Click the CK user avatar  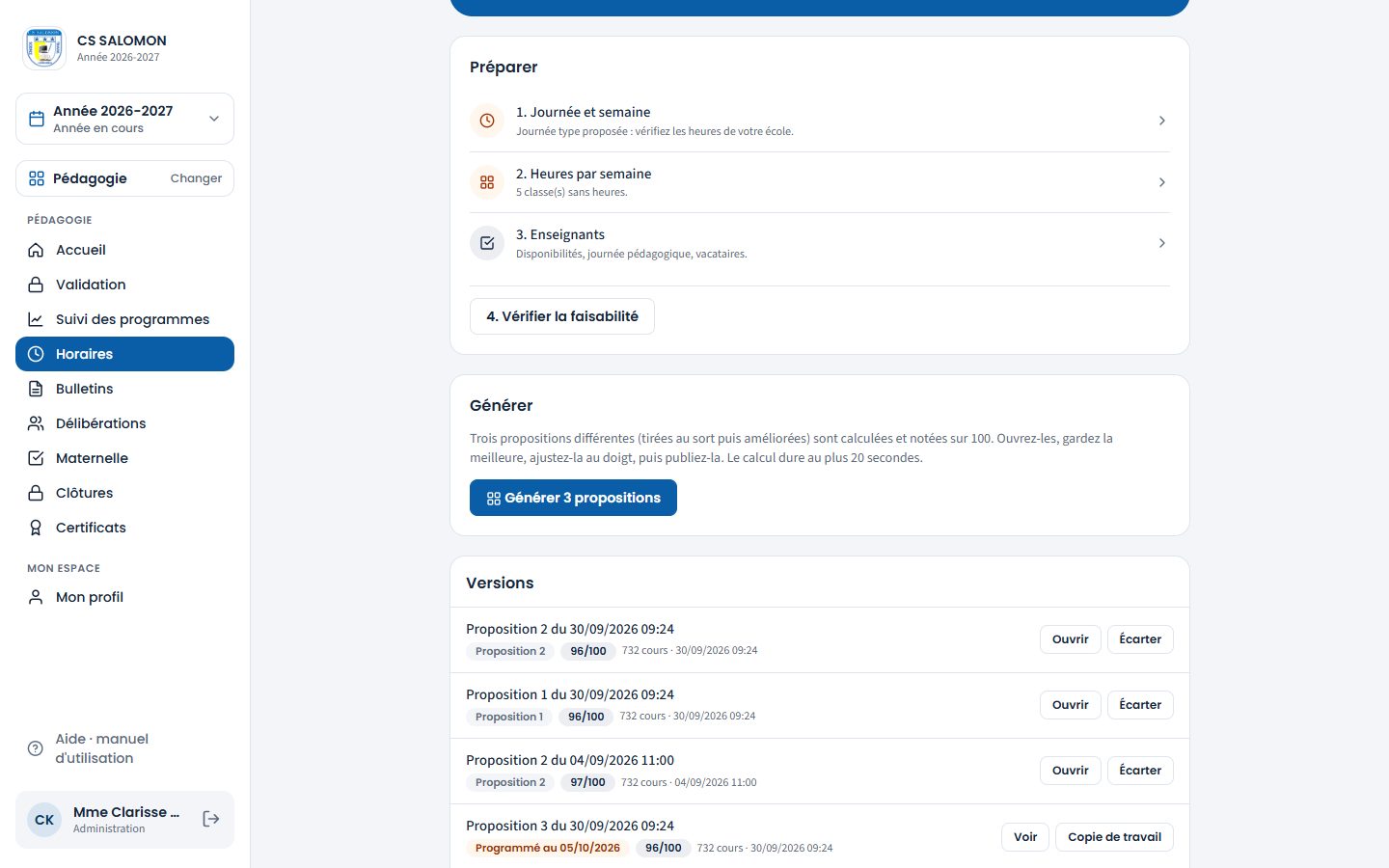coord(44,820)
